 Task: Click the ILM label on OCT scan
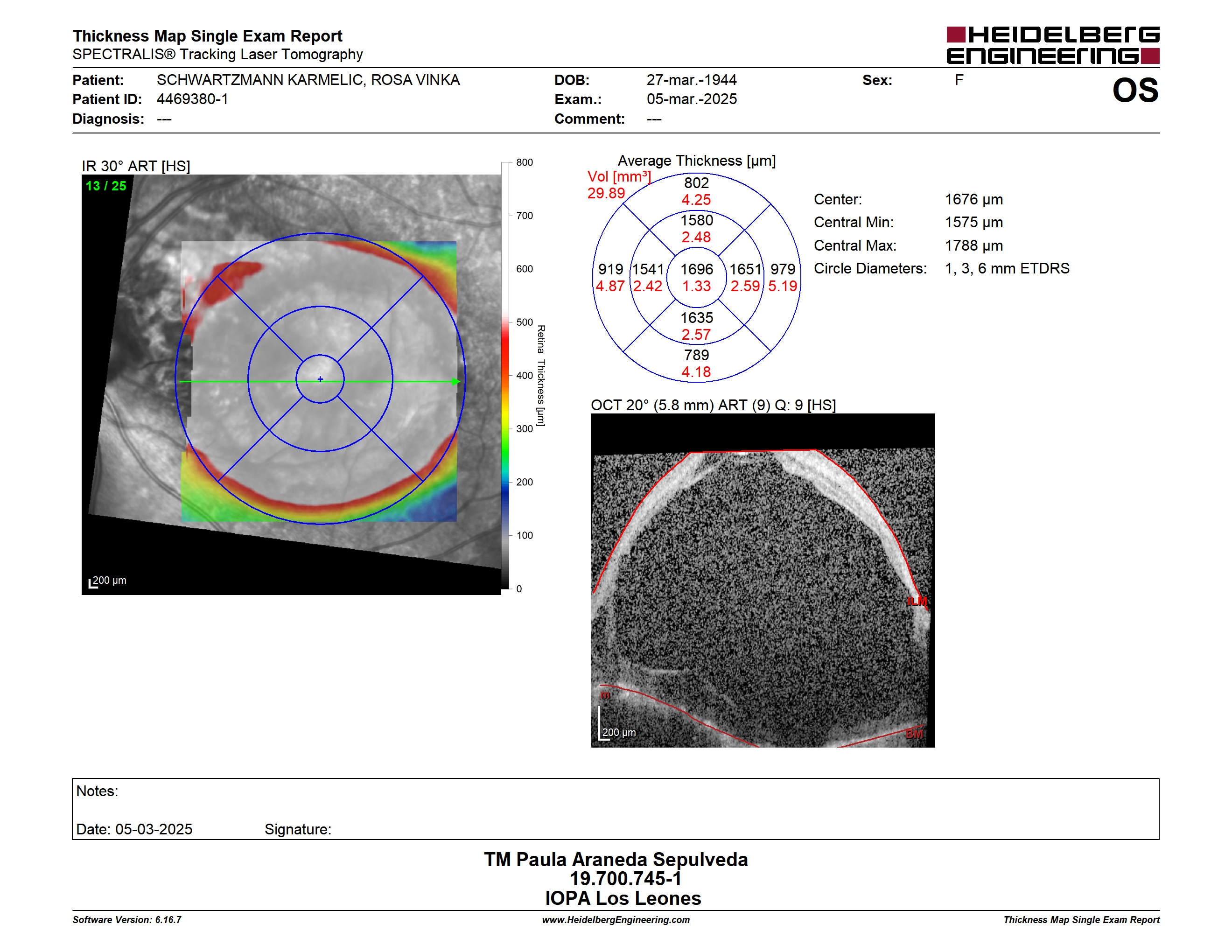click(x=917, y=601)
